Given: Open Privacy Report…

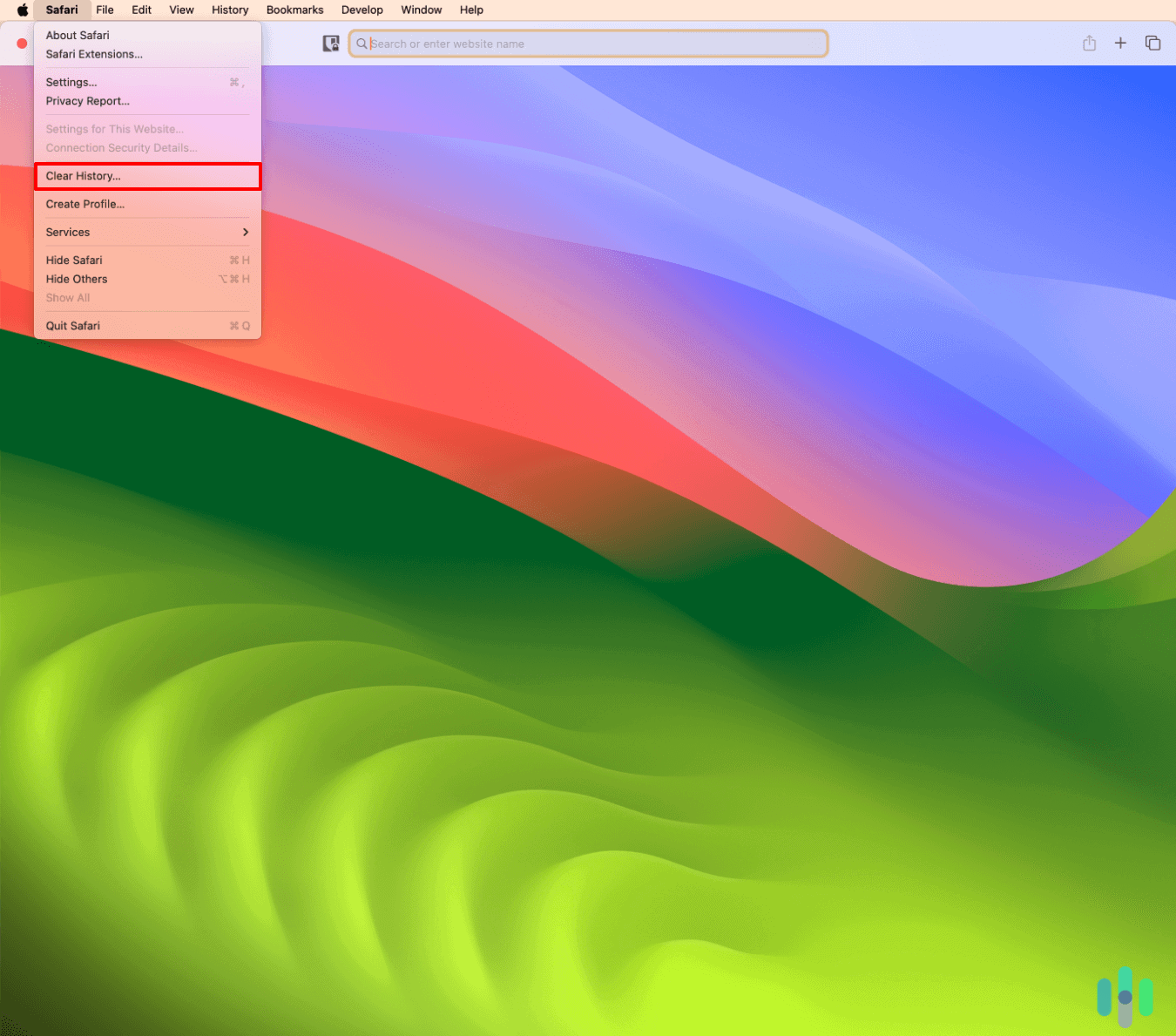Looking at the screenshot, I should [87, 101].
